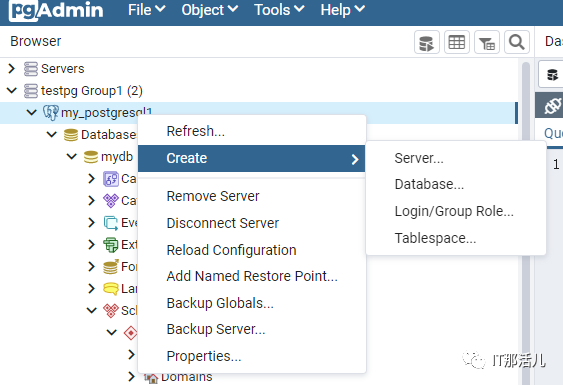Click the Servers group icon
Screen dimensions: 563x385
(31, 69)
